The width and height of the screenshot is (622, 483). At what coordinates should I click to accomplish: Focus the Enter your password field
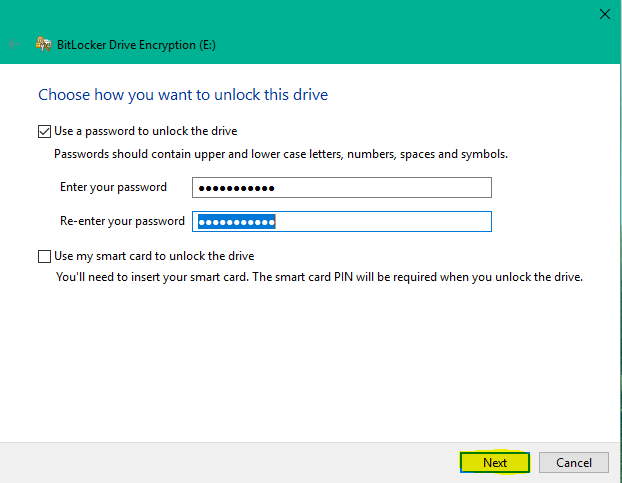[x=342, y=188]
